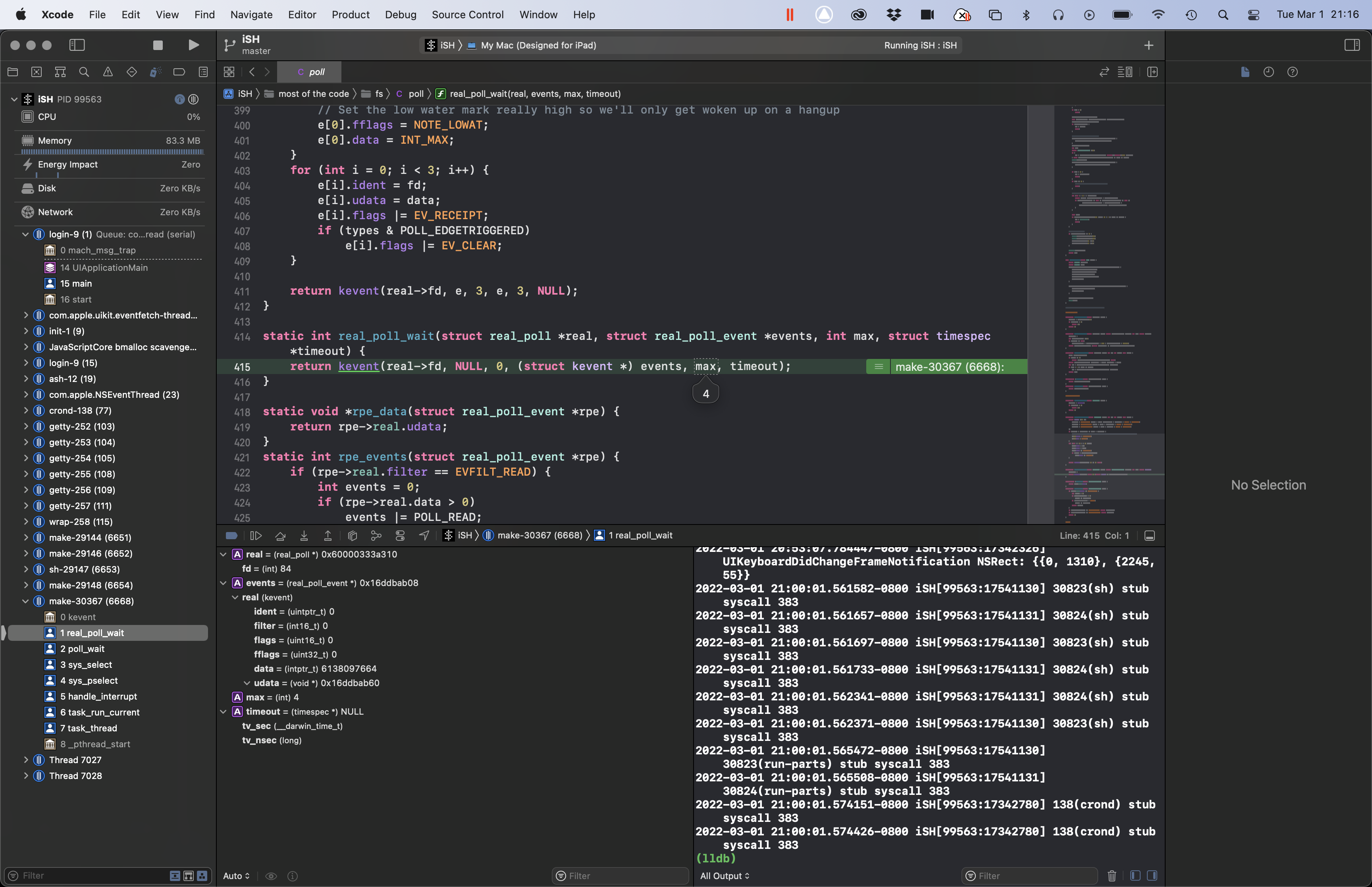Simulate location arrow in debug bar
The image size is (1372, 887).
click(424, 536)
